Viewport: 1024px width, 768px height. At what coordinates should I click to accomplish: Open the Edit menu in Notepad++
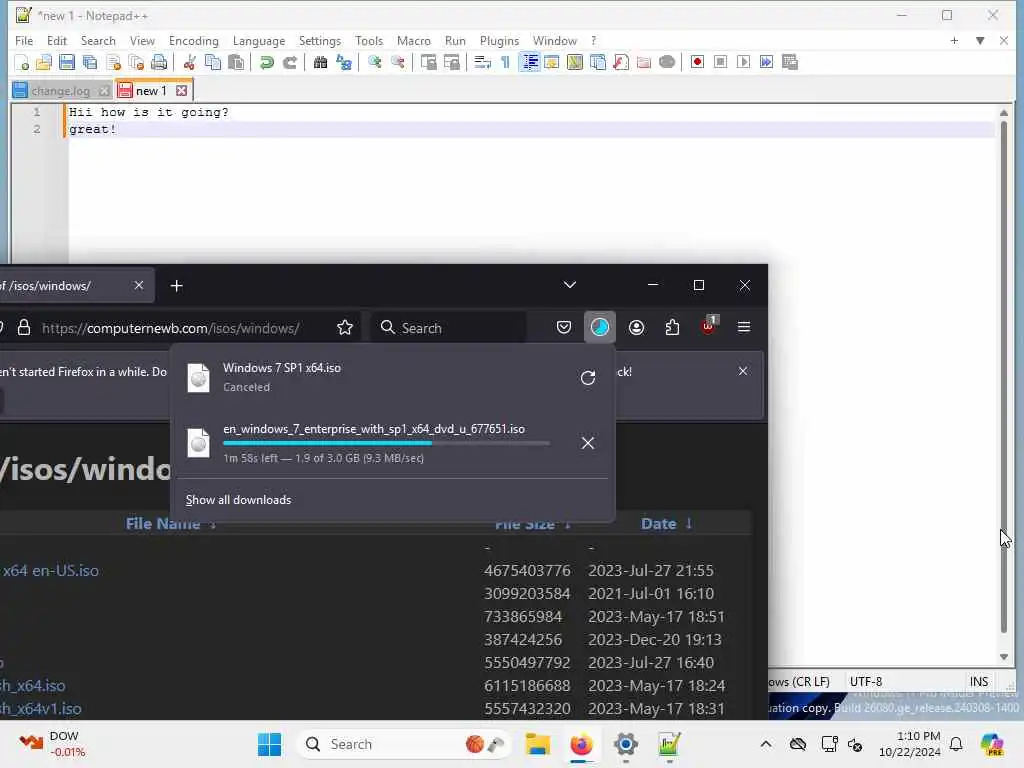click(57, 40)
